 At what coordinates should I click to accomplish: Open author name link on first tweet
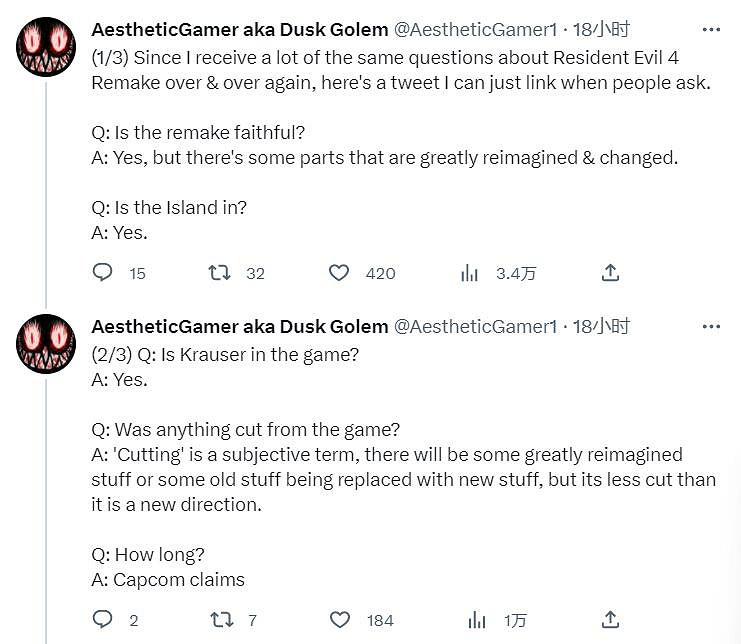pyautogui.click(x=239, y=31)
